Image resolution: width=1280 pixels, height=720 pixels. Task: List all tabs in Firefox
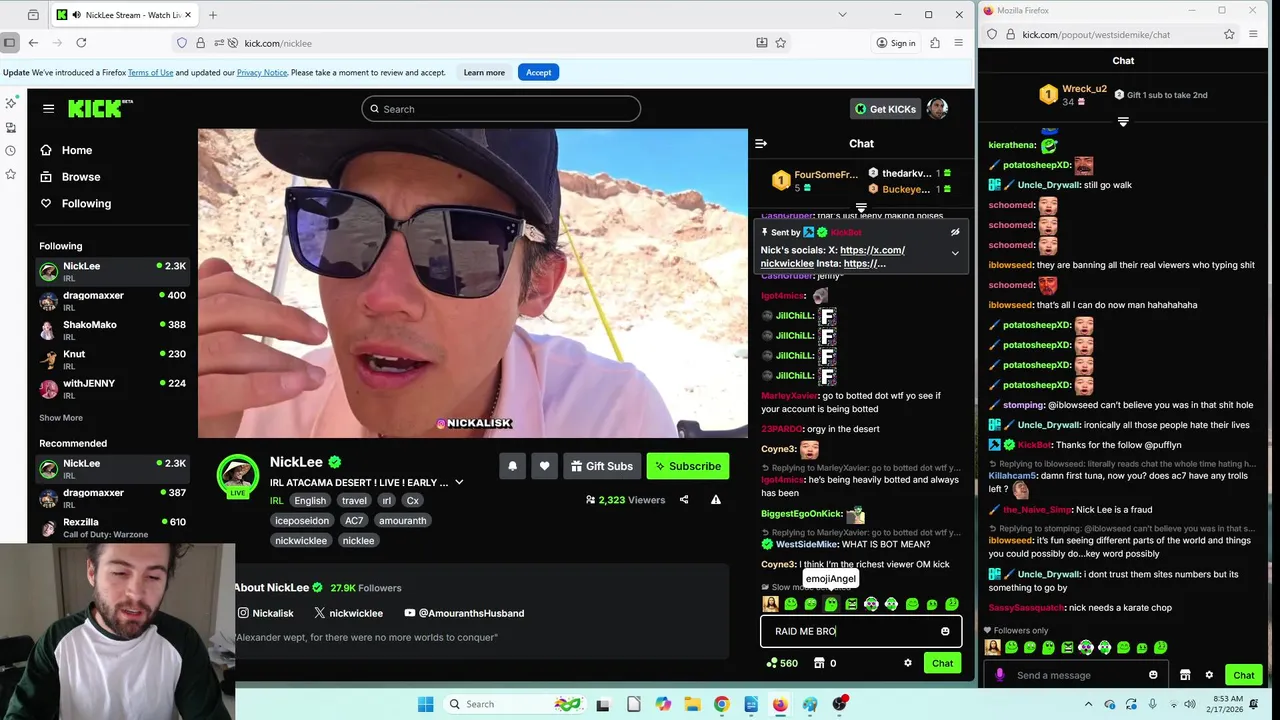(842, 15)
